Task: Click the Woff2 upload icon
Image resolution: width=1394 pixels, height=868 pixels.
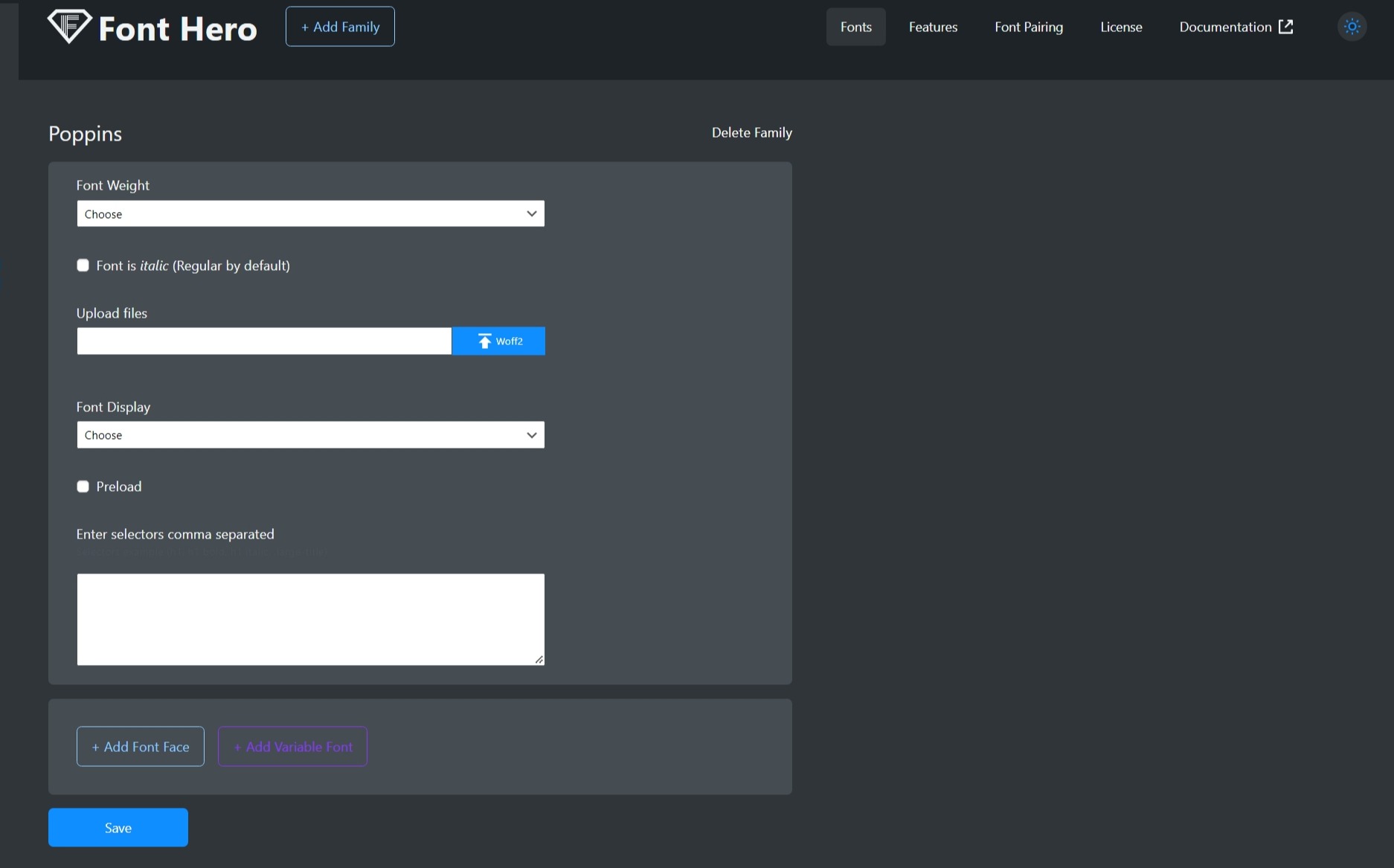Action: 484,341
